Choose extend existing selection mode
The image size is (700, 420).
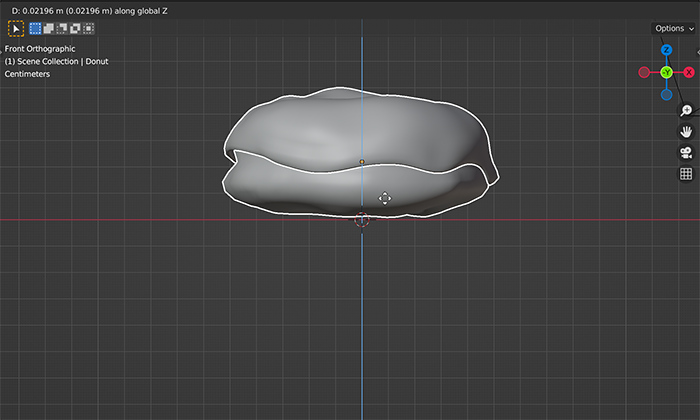49,29
